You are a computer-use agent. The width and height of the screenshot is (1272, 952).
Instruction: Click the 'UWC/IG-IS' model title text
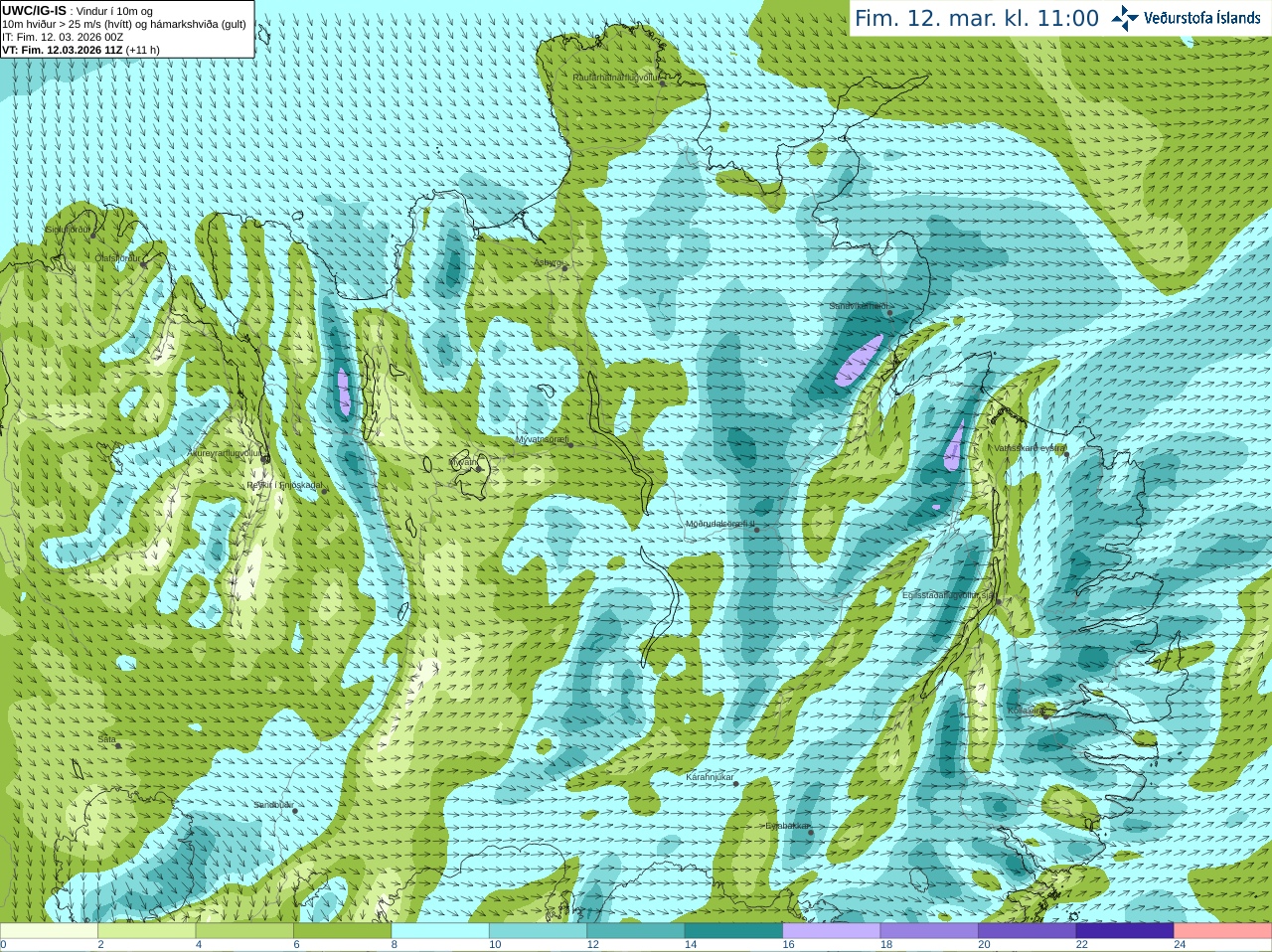[x=34, y=10]
